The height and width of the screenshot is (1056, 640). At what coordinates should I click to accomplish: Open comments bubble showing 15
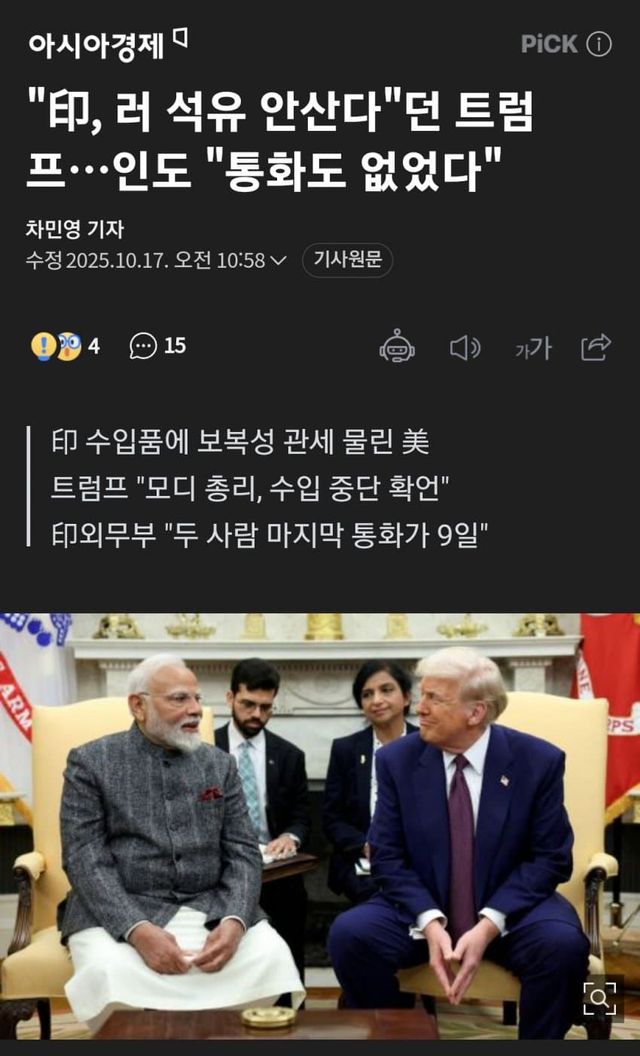[x=158, y=346]
